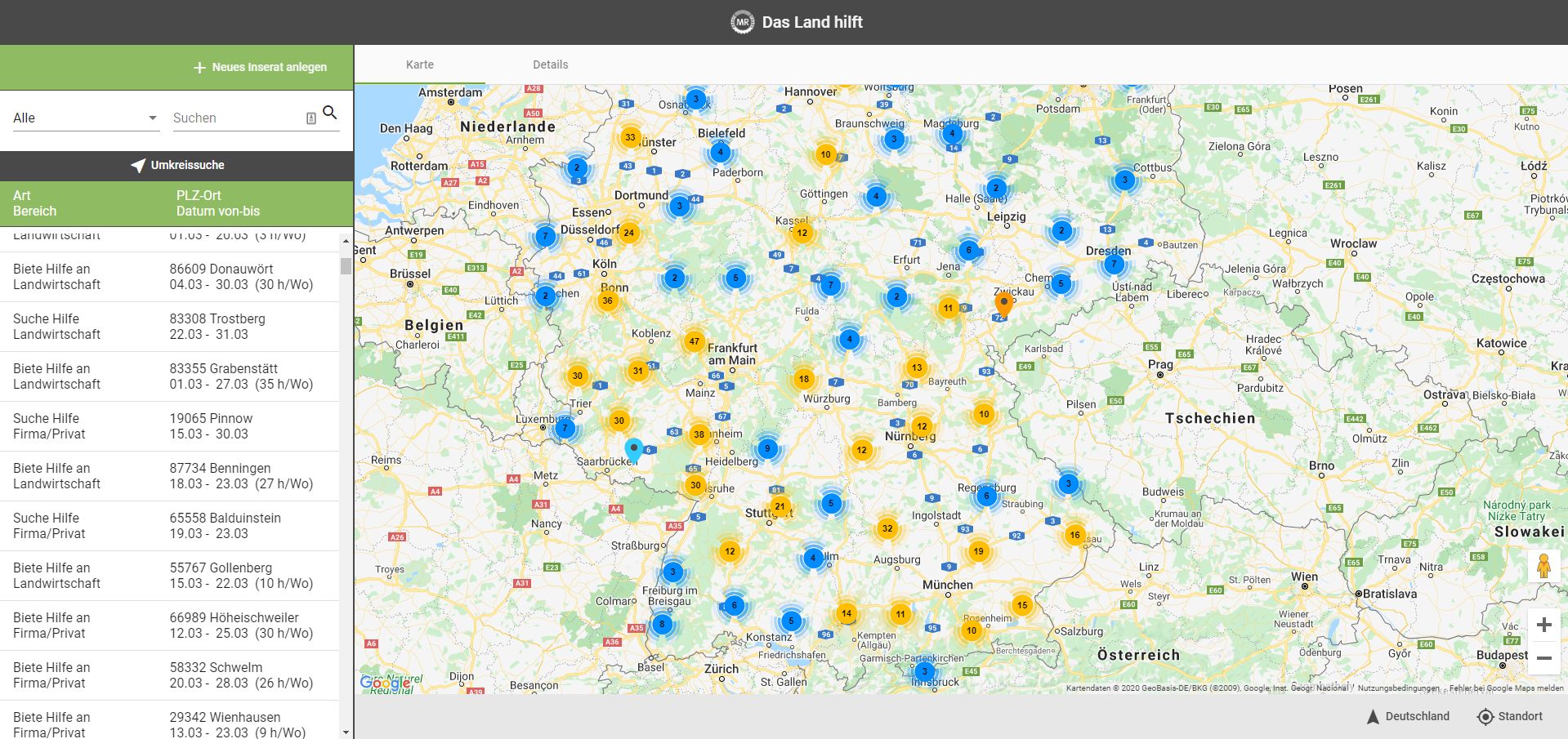
Task: Select the blue pin near Saarbrücken
Action: pyautogui.click(x=634, y=450)
